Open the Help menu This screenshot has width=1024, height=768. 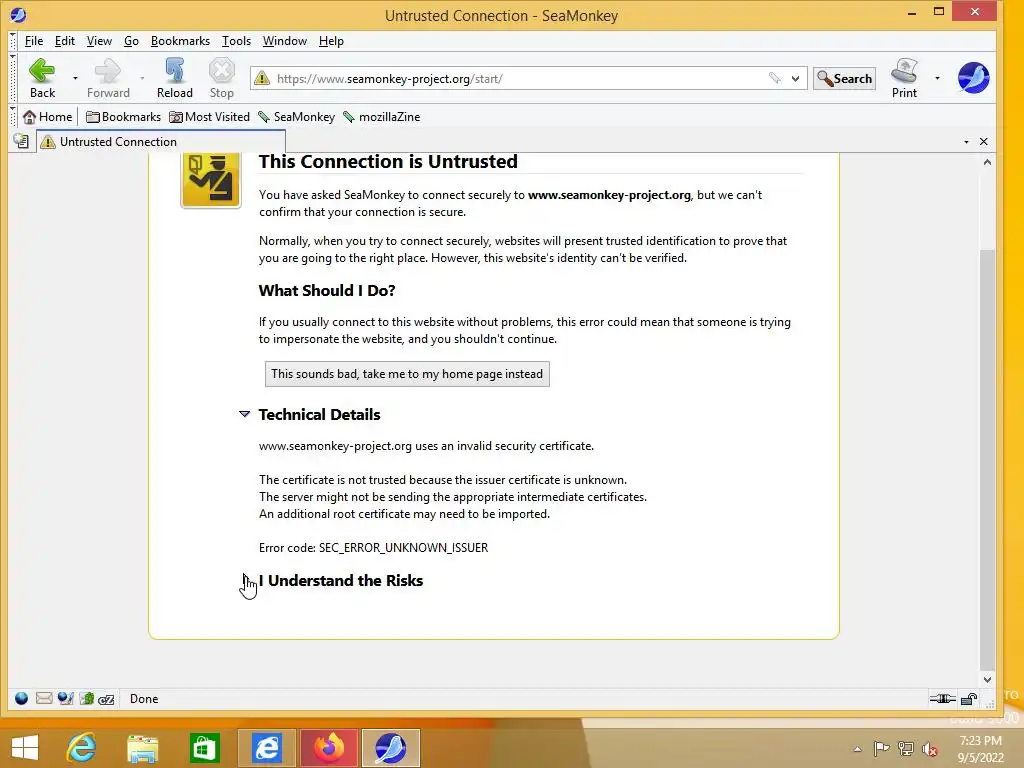click(331, 40)
